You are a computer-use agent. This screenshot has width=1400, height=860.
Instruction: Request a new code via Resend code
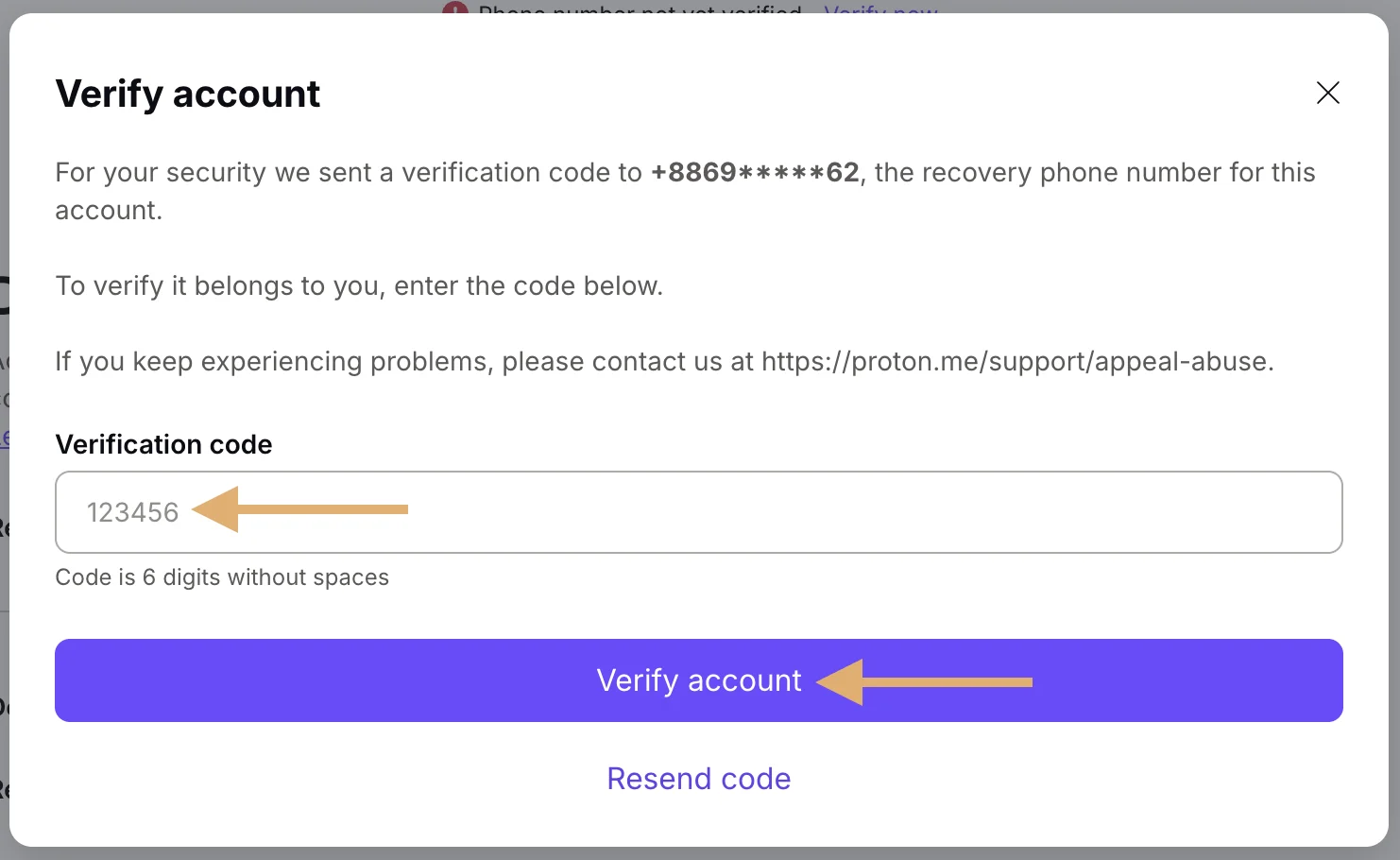[699, 779]
